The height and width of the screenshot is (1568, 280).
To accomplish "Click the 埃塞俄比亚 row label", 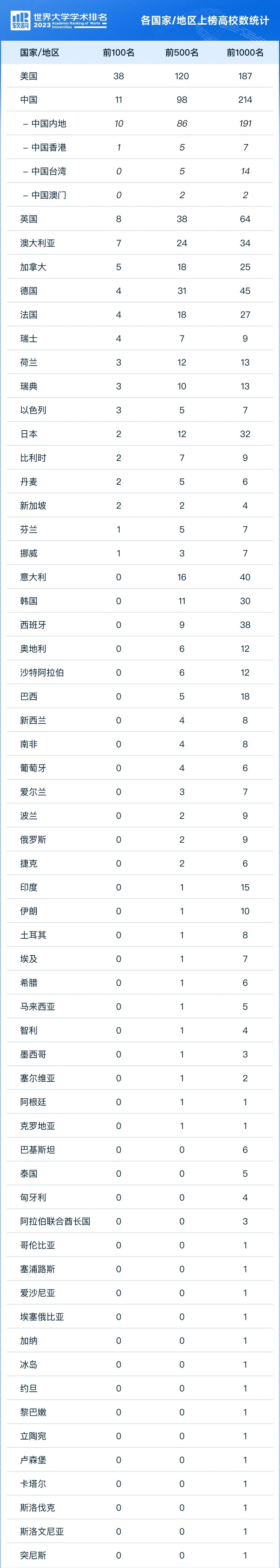I will tap(41, 1317).
